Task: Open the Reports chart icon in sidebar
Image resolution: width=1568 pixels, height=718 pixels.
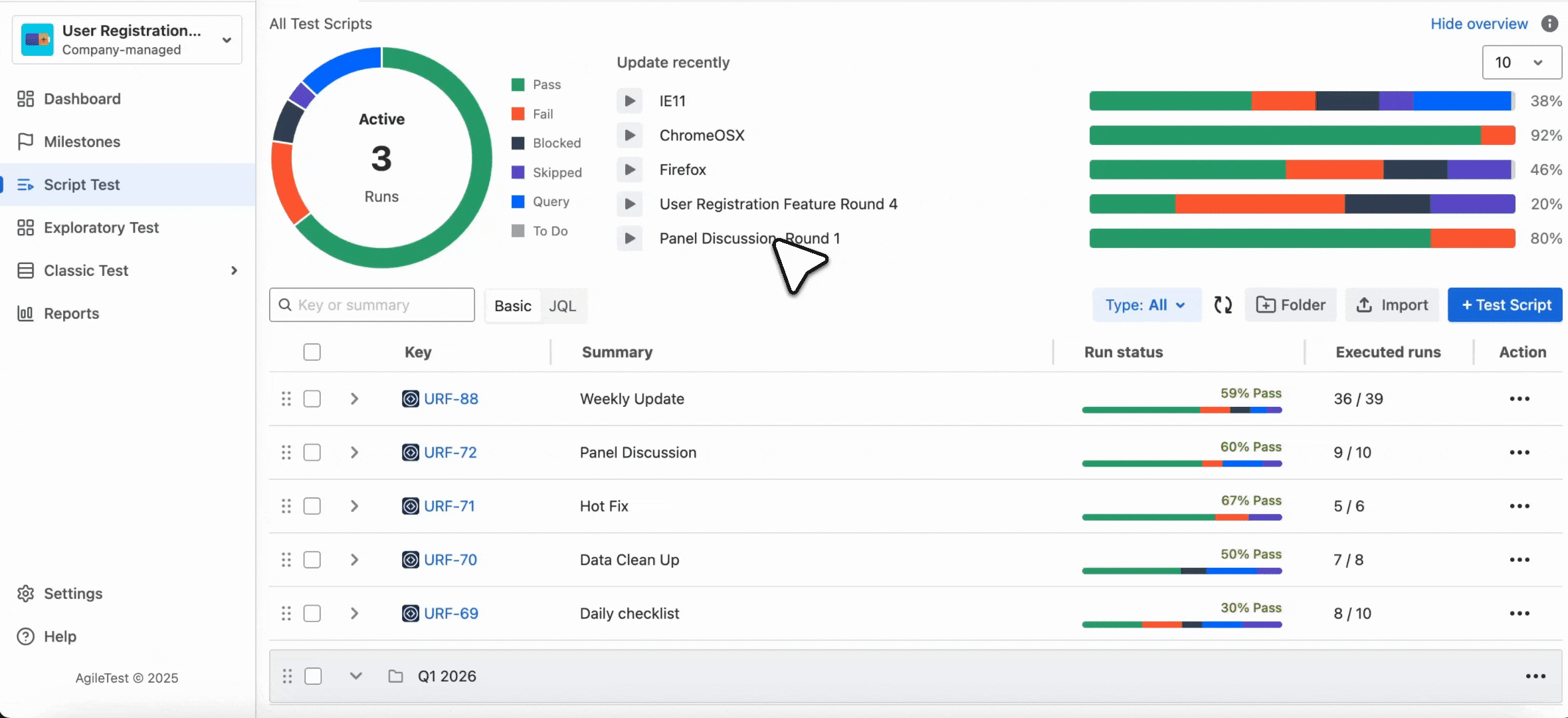Action: [x=25, y=313]
